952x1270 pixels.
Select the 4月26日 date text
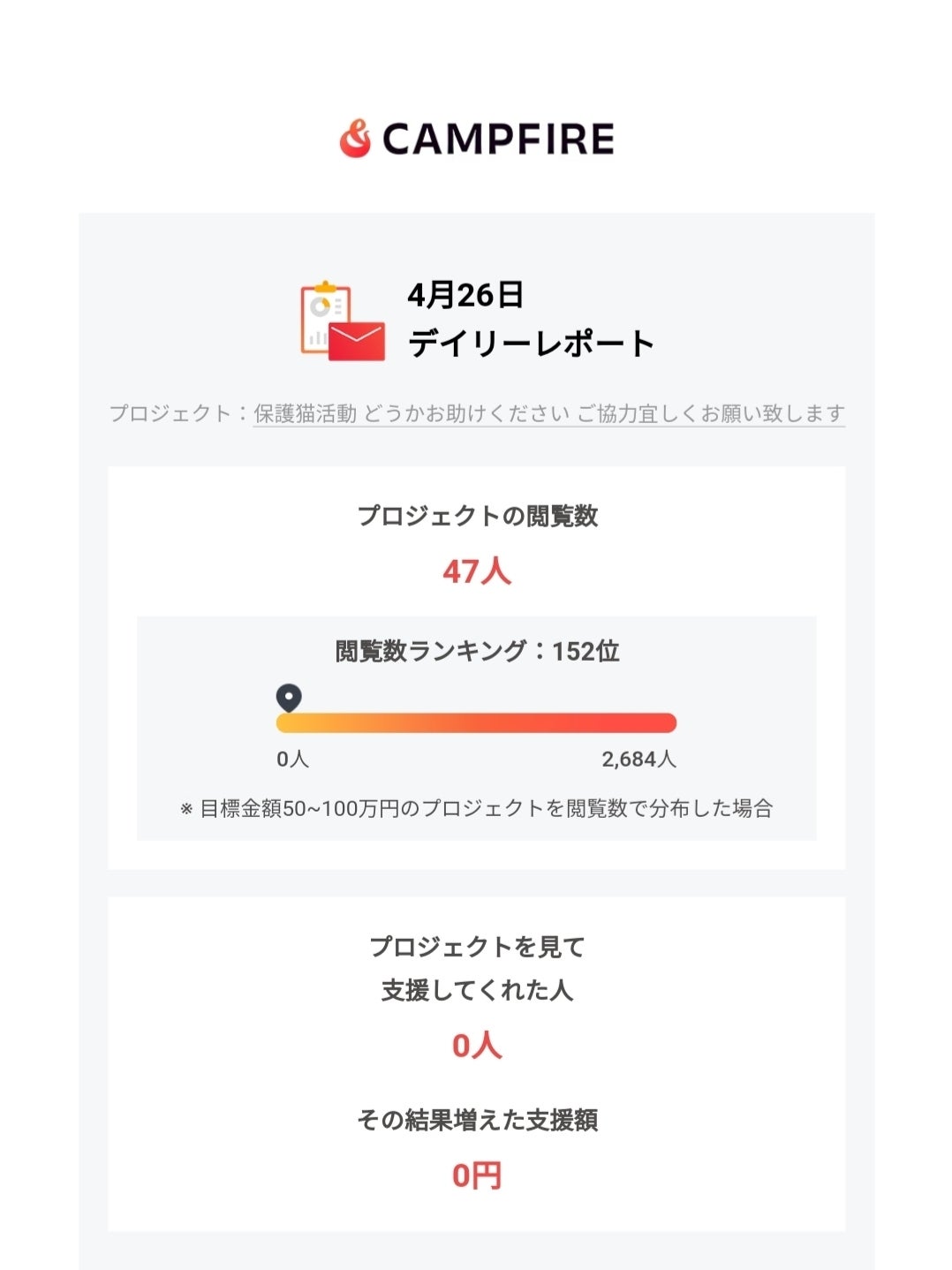tap(465, 295)
